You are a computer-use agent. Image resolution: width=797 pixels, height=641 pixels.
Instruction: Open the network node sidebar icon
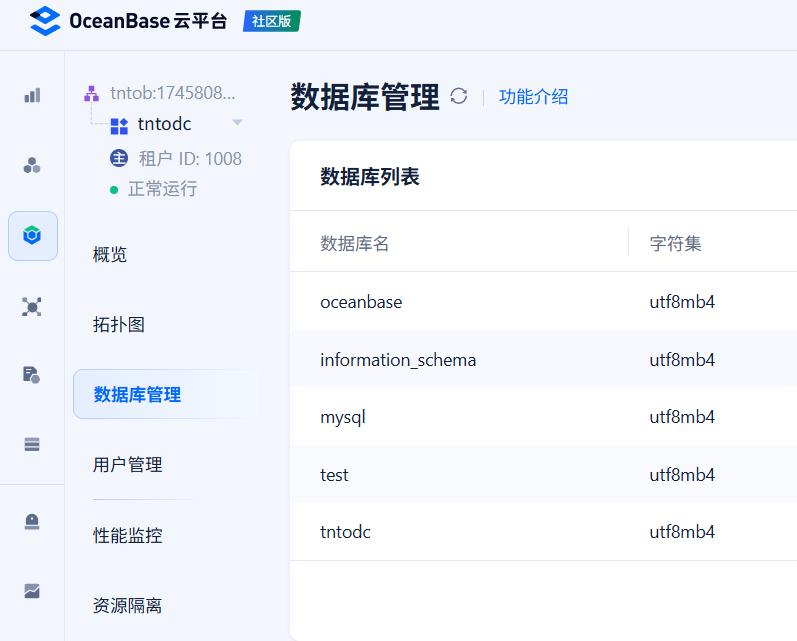click(32, 307)
